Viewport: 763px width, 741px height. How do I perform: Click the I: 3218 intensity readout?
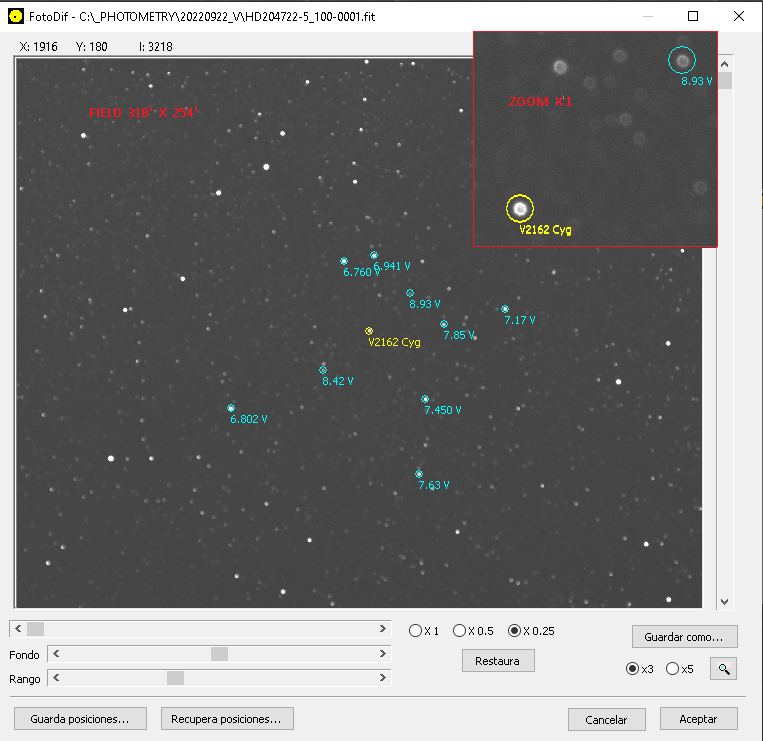156,47
